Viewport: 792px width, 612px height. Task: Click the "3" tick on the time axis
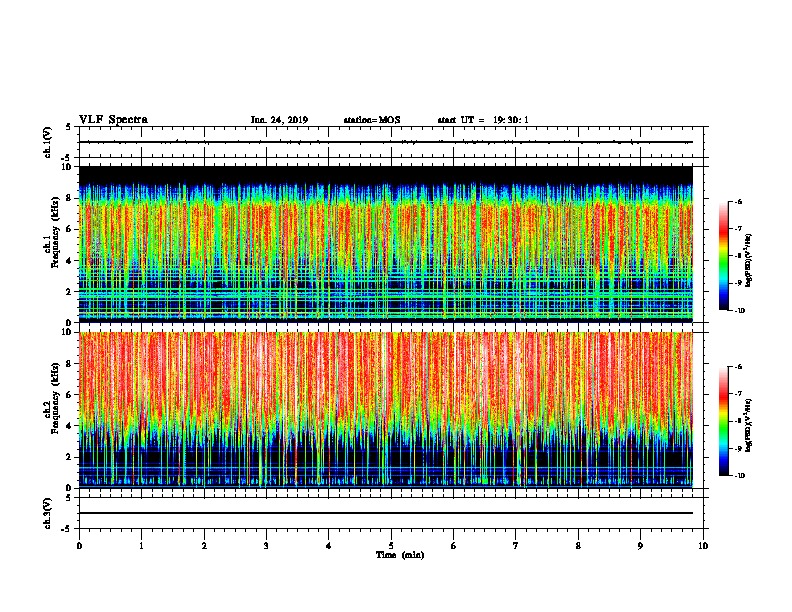[266, 546]
